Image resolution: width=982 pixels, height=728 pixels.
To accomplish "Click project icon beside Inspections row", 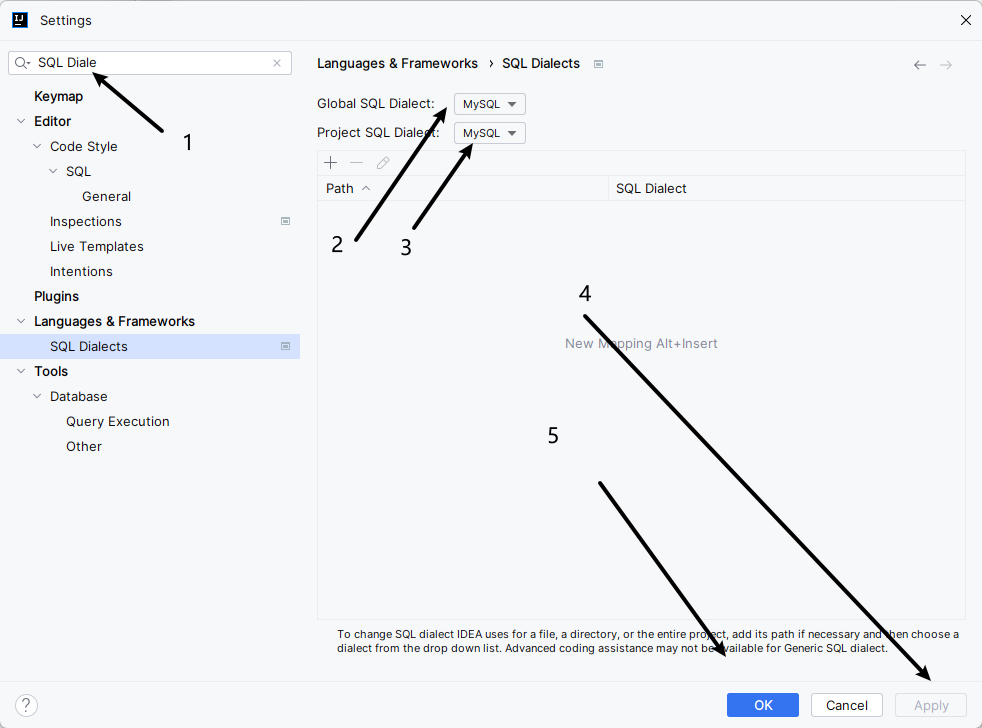I will 286,221.
